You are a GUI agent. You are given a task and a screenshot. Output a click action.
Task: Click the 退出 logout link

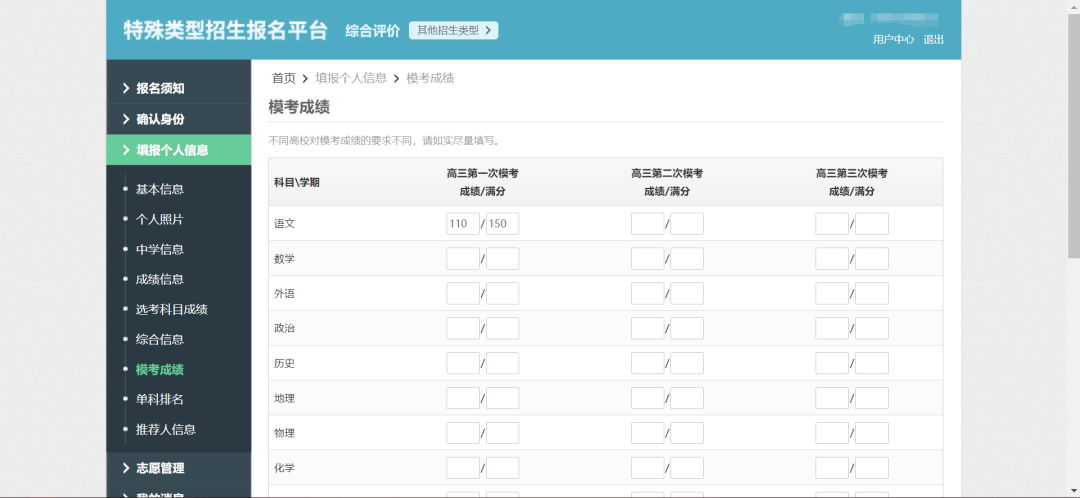click(x=933, y=39)
